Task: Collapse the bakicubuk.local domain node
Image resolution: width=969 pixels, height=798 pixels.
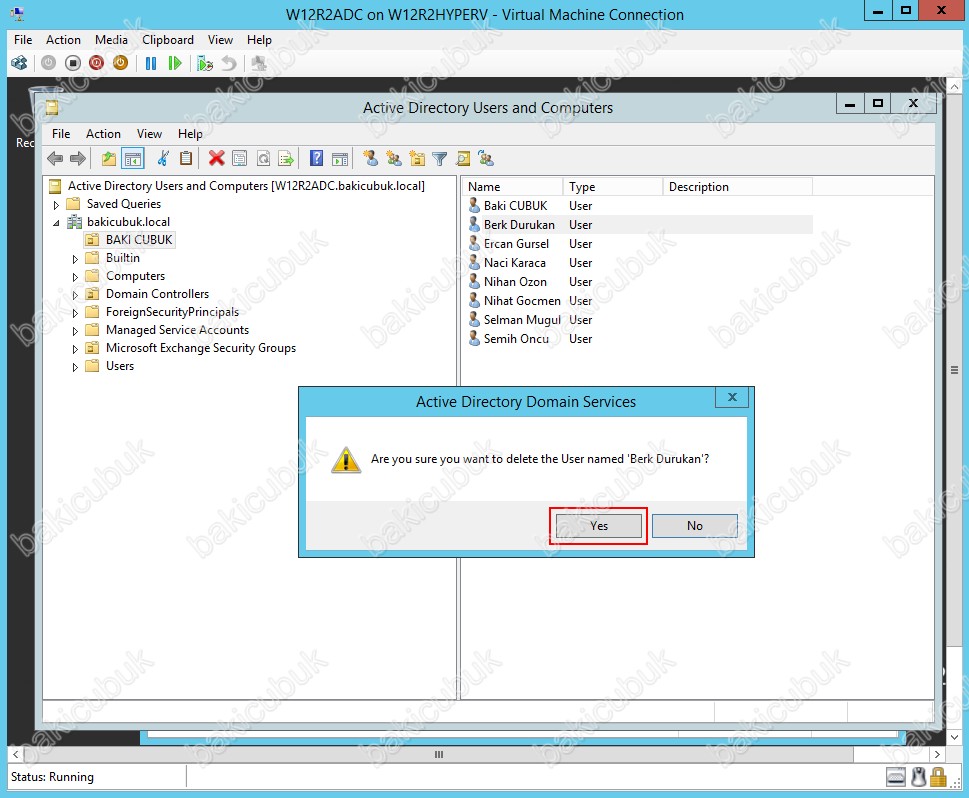Action: pyautogui.click(x=56, y=223)
